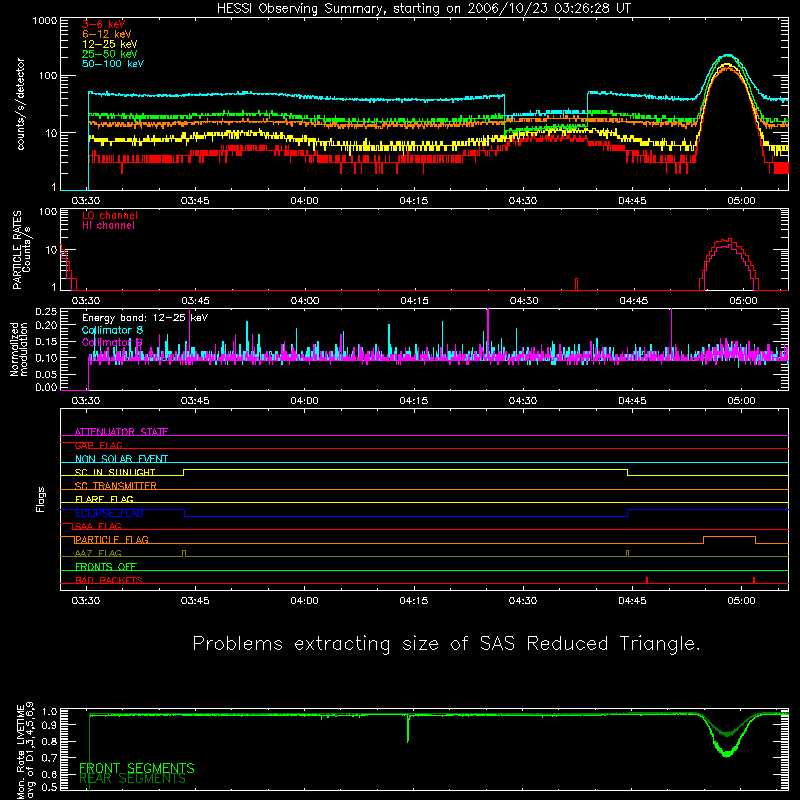Screen dimensions: 800x800
Task: Click the PARTICLE FLAG raised step near 04:55
Action: pyautogui.click(x=730, y=537)
